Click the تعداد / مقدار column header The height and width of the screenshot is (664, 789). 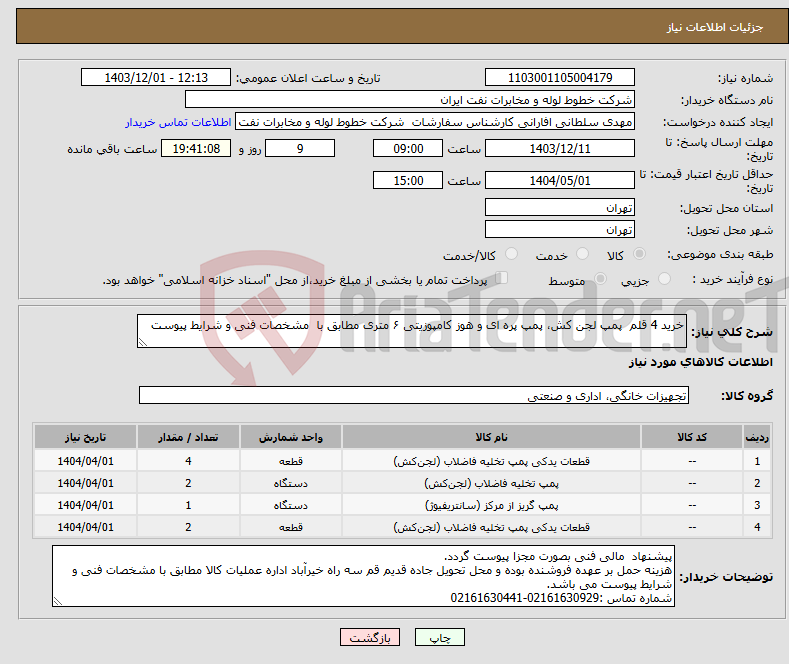(188, 437)
